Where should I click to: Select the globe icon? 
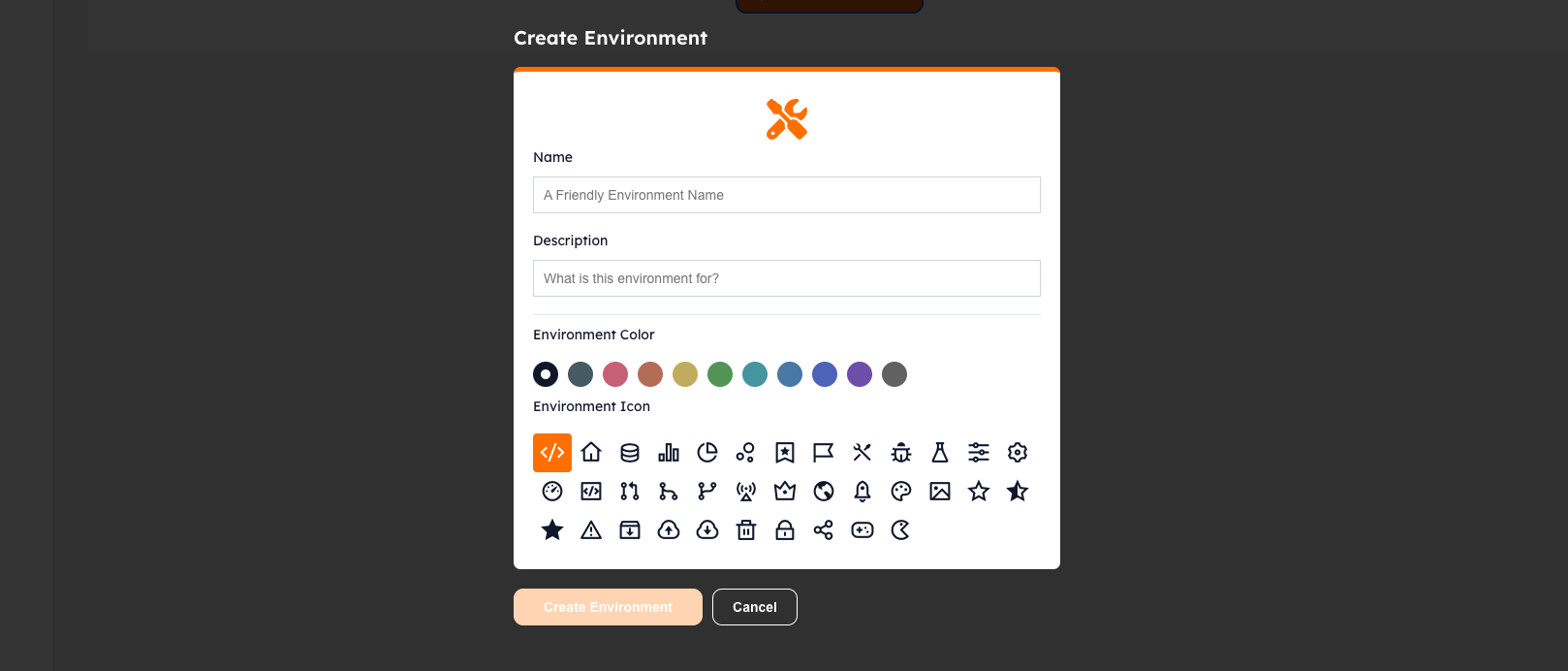click(x=824, y=492)
